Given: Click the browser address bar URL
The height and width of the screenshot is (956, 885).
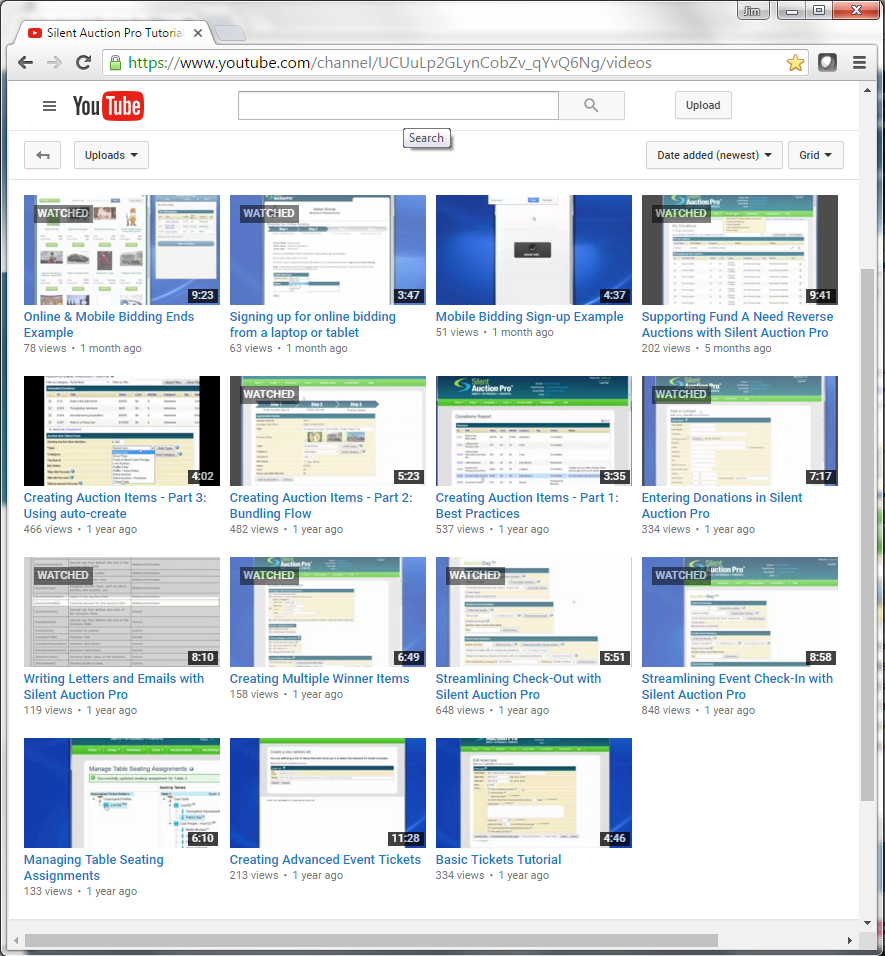Looking at the screenshot, I should [x=390, y=62].
